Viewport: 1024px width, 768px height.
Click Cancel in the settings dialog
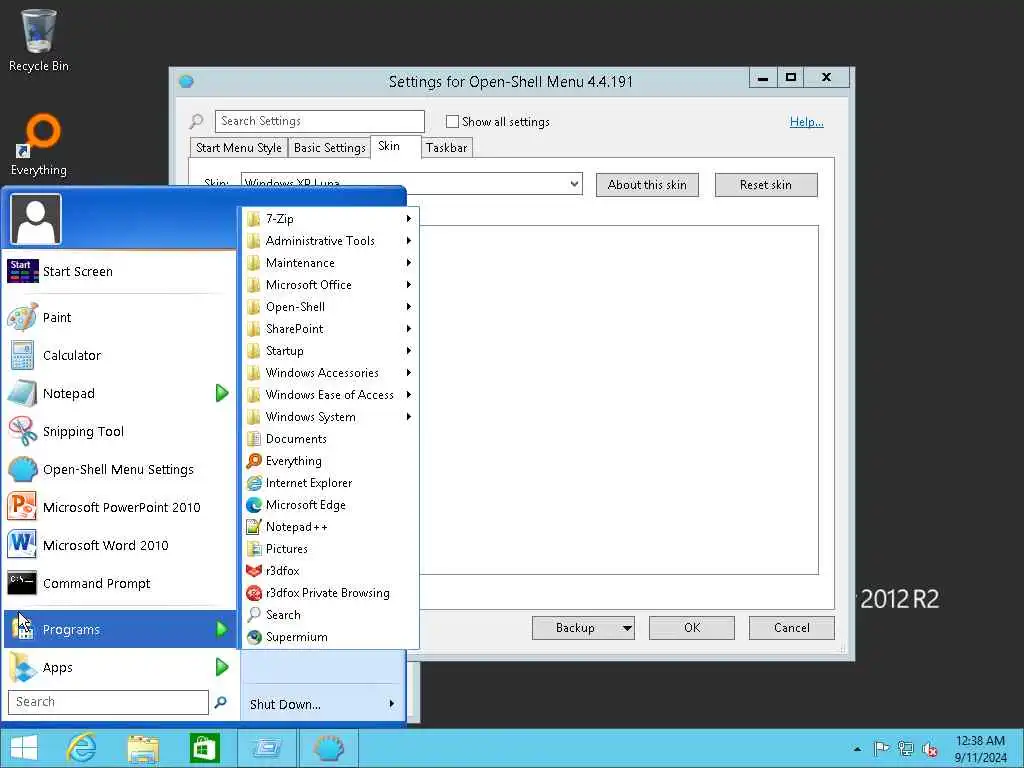pos(792,628)
